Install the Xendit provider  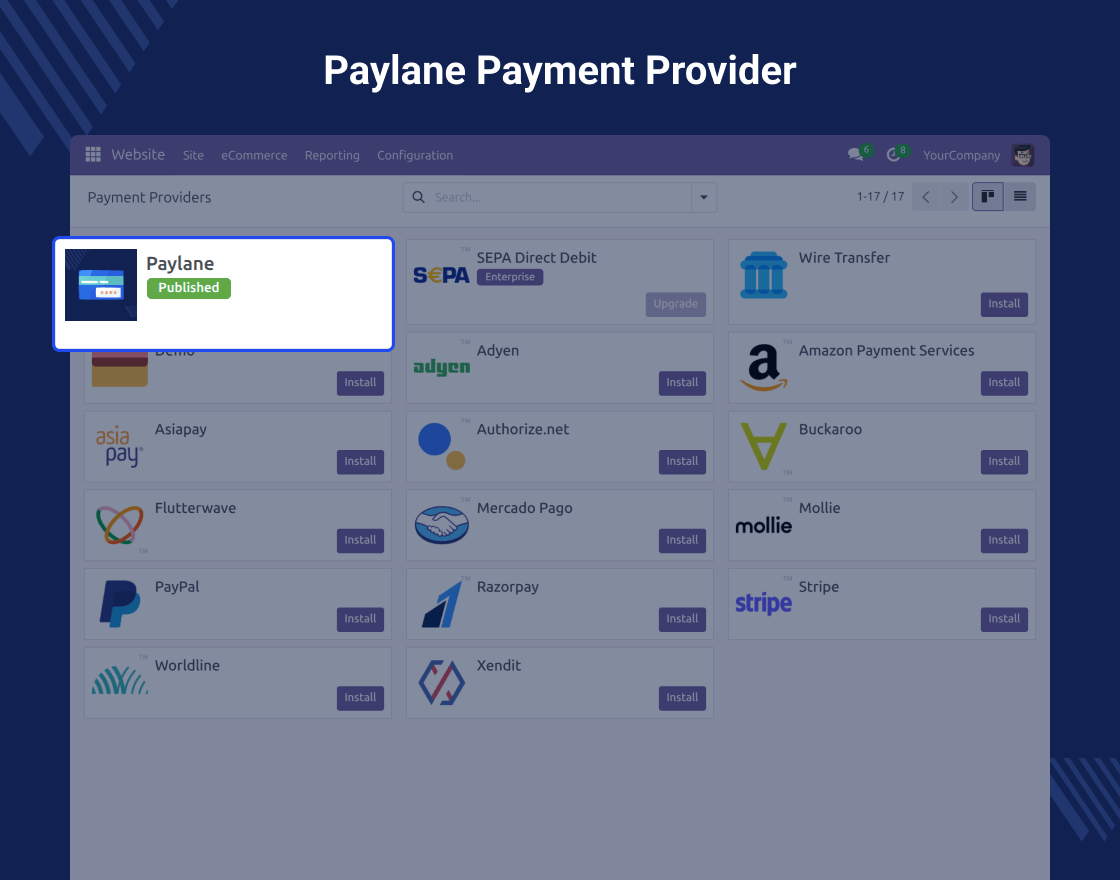coord(682,697)
